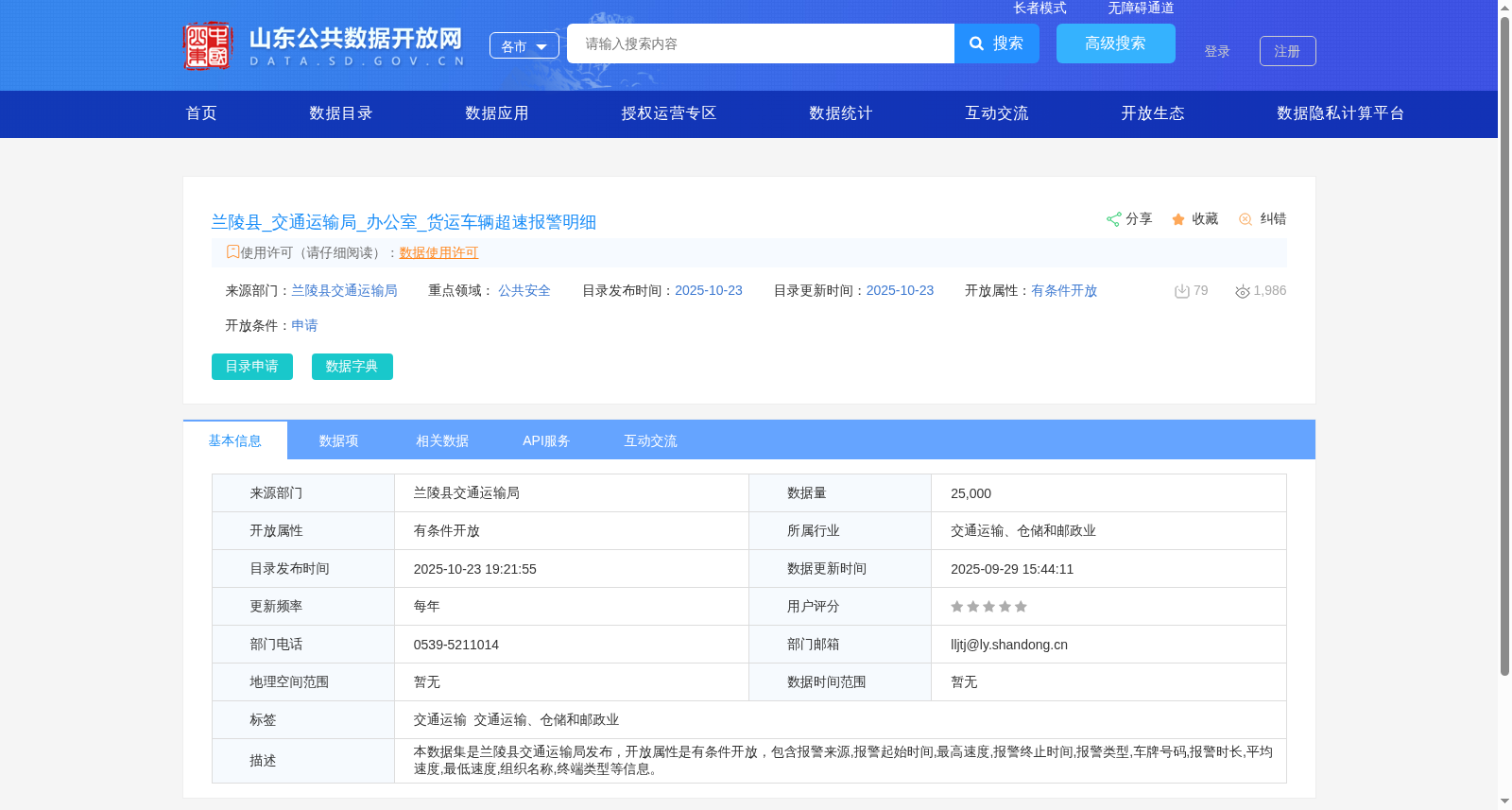
Task: Click the 注册 register button
Action: point(1288,51)
